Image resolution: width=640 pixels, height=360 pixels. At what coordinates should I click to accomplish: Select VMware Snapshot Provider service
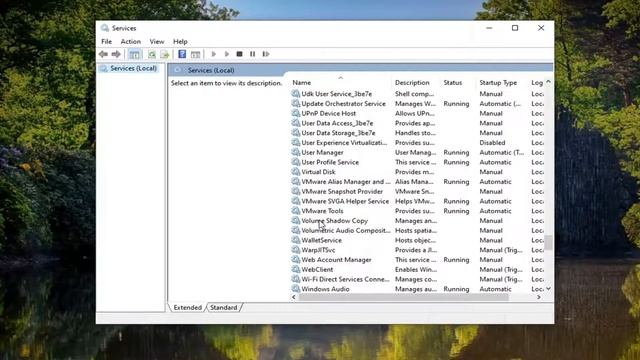(417, 191)
